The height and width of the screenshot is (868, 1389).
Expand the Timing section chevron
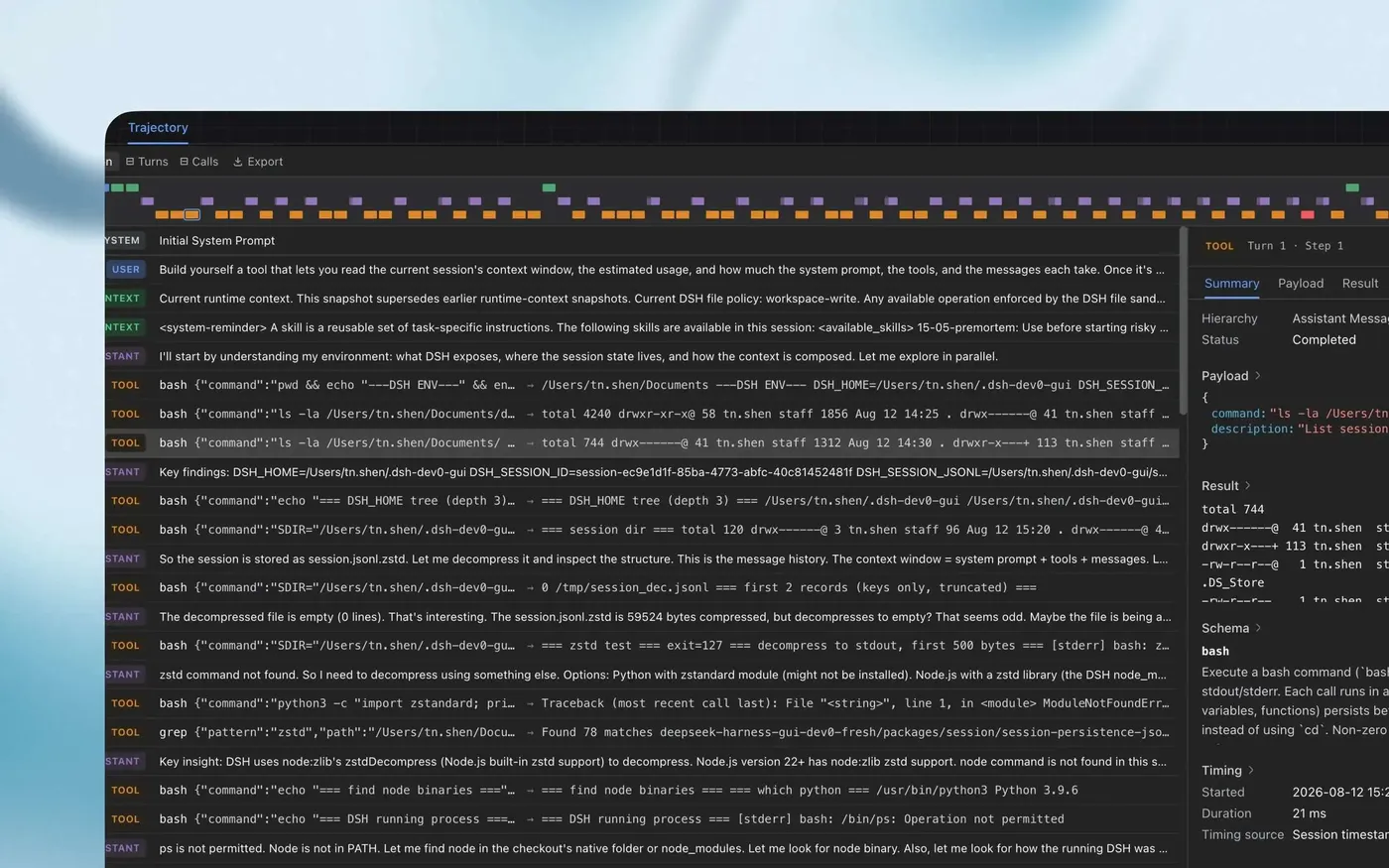1251,771
